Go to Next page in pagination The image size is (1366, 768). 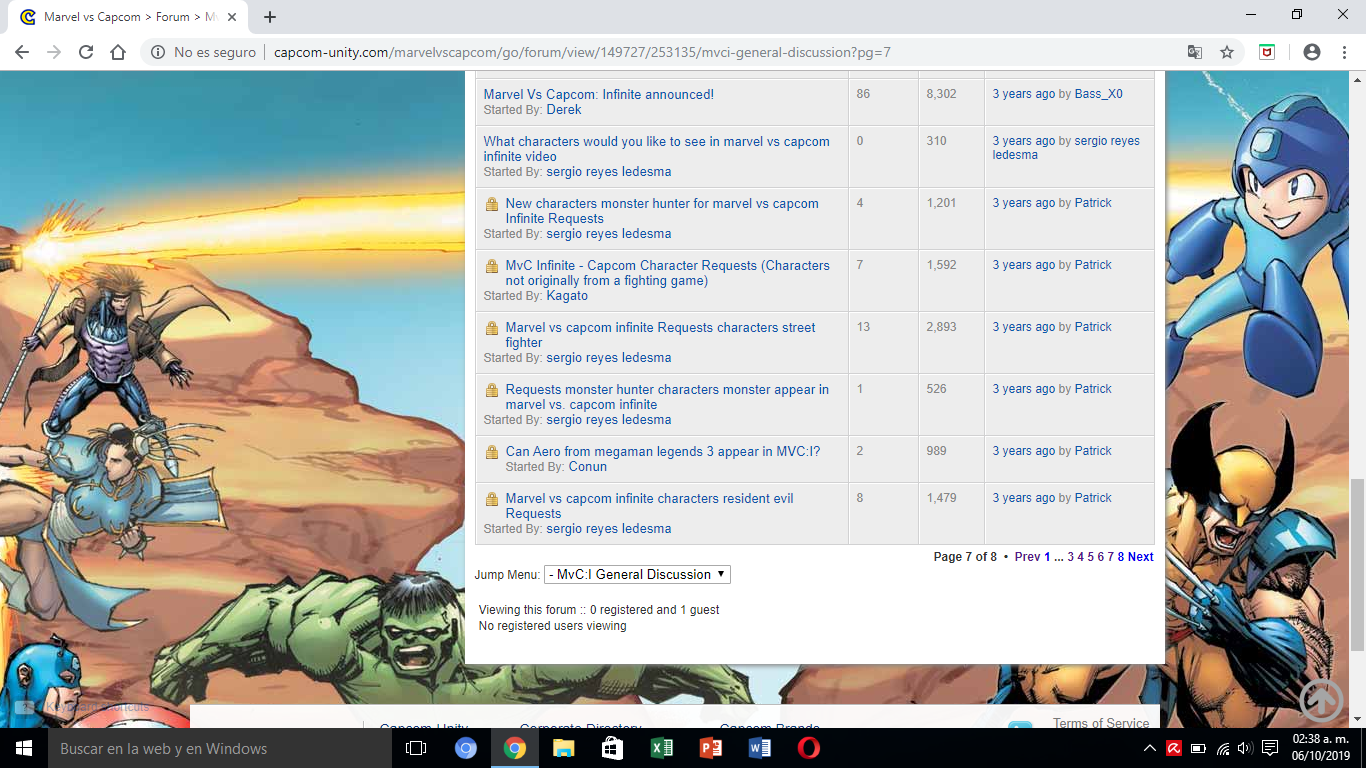(x=1141, y=557)
